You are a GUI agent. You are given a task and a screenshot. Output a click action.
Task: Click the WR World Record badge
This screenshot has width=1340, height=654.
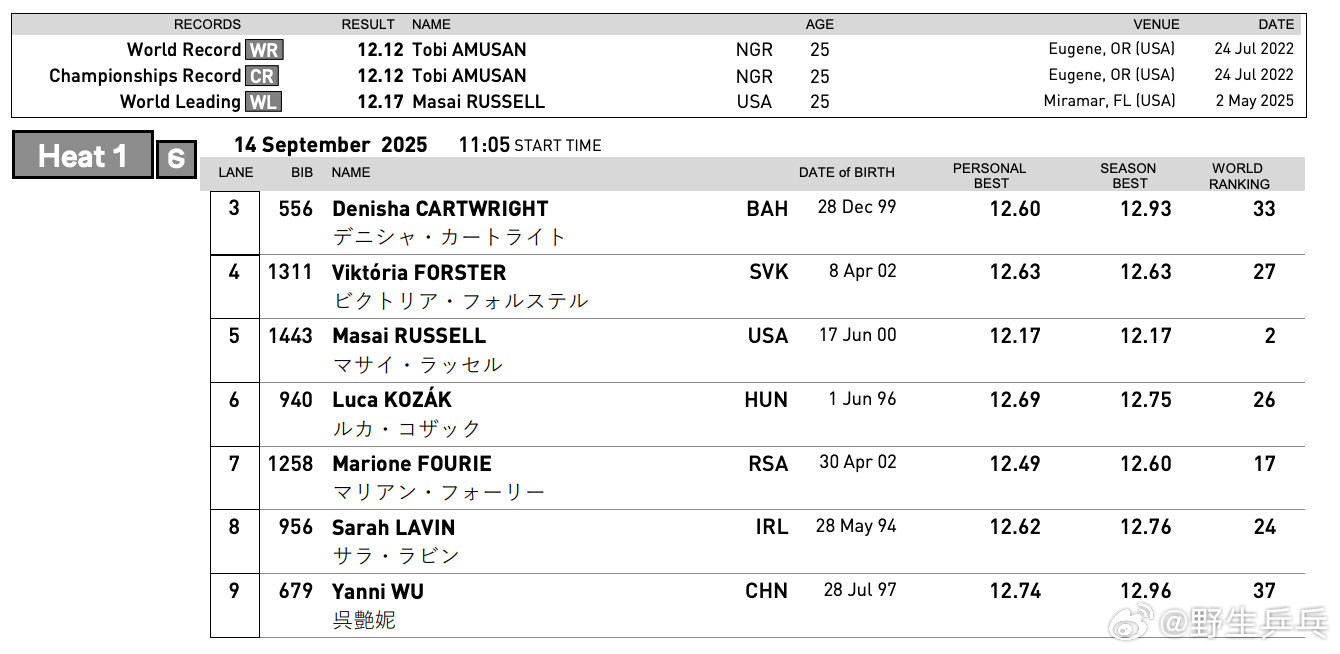pyautogui.click(x=264, y=50)
